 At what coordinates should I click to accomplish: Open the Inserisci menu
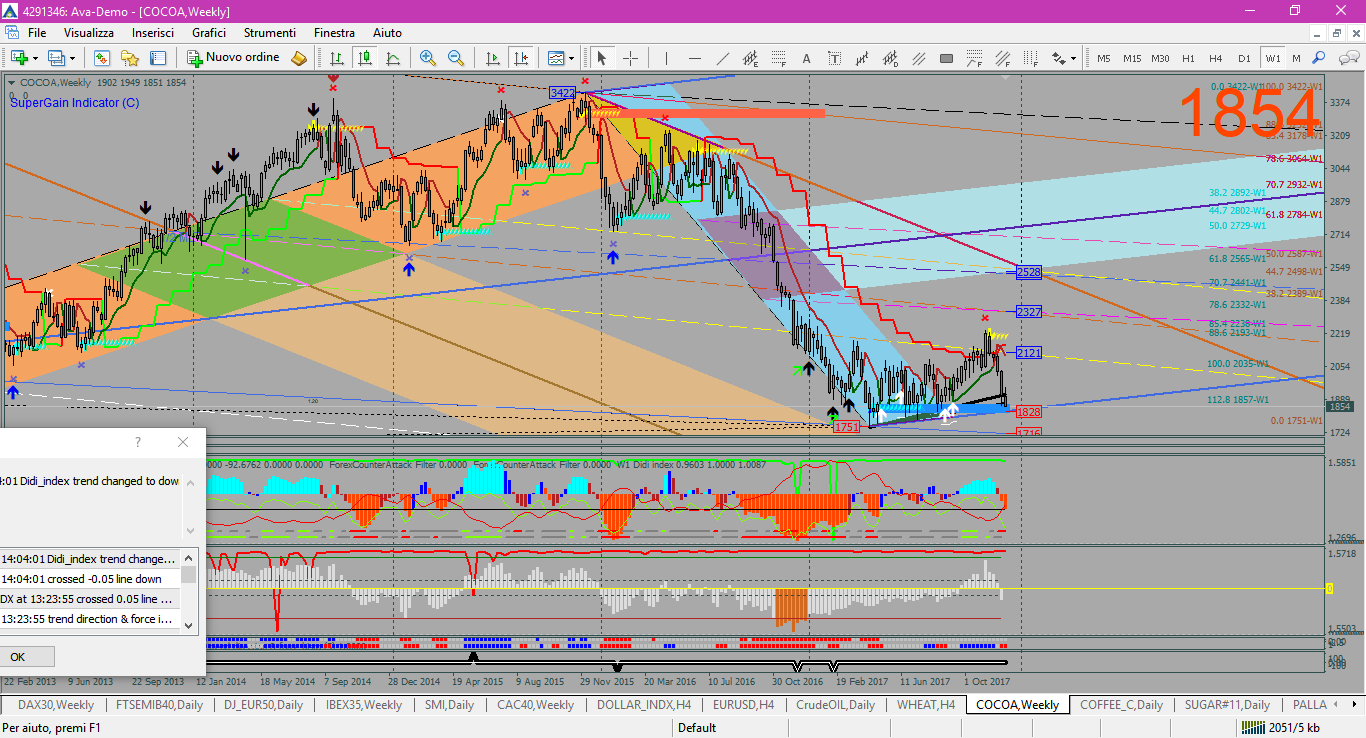153,33
